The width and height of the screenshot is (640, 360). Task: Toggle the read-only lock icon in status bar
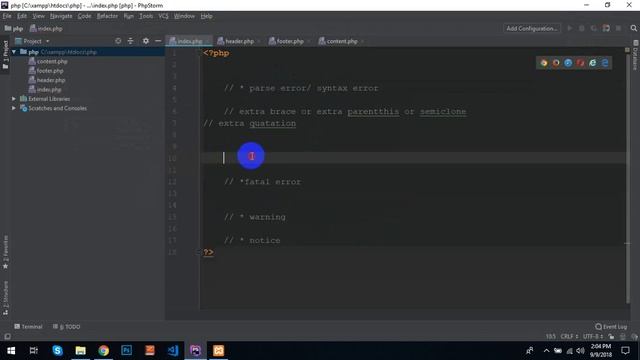(611, 337)
